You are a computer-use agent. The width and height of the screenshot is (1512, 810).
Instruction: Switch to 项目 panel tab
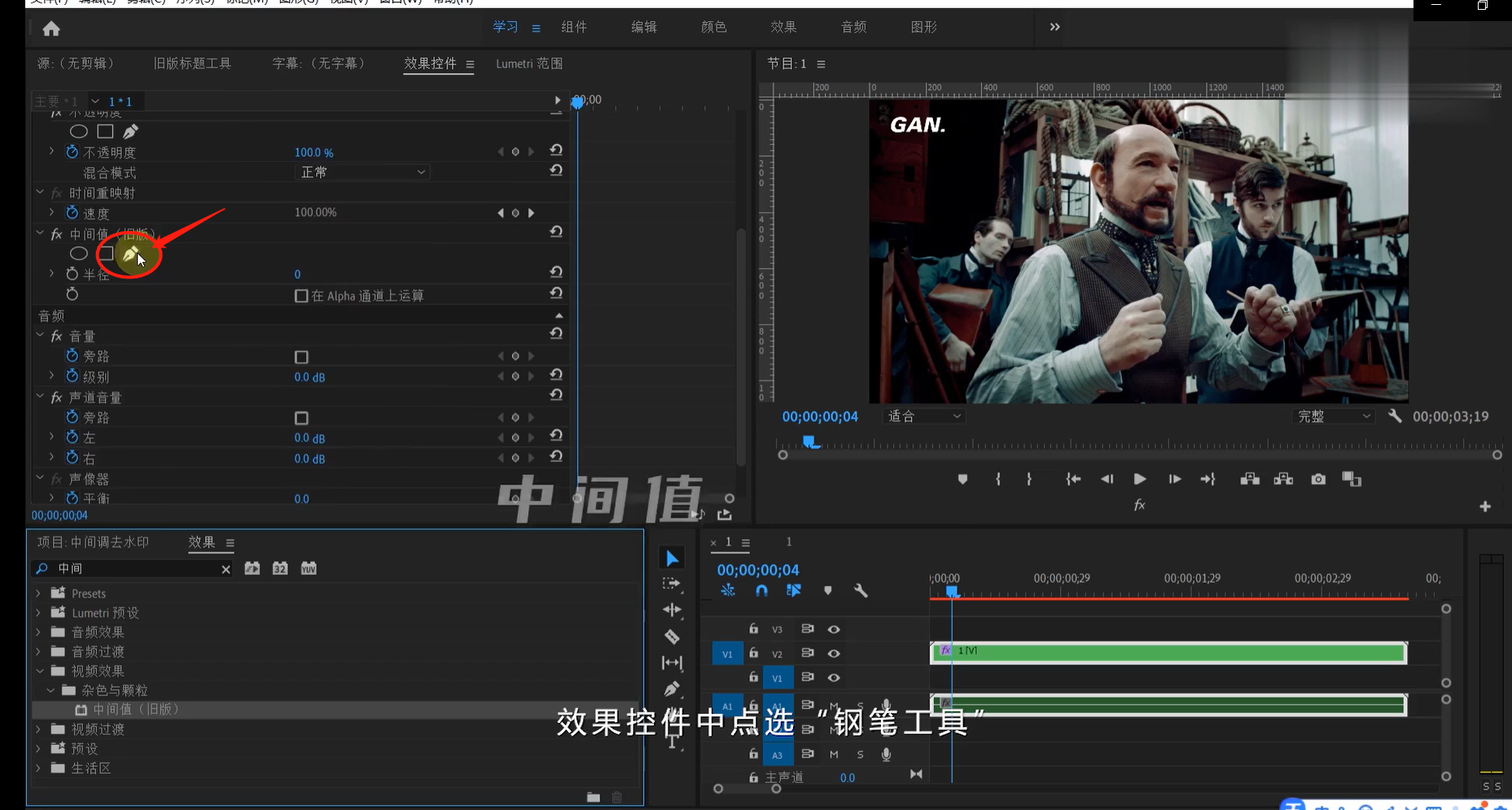pyautogui.click(x=93, y=542)
